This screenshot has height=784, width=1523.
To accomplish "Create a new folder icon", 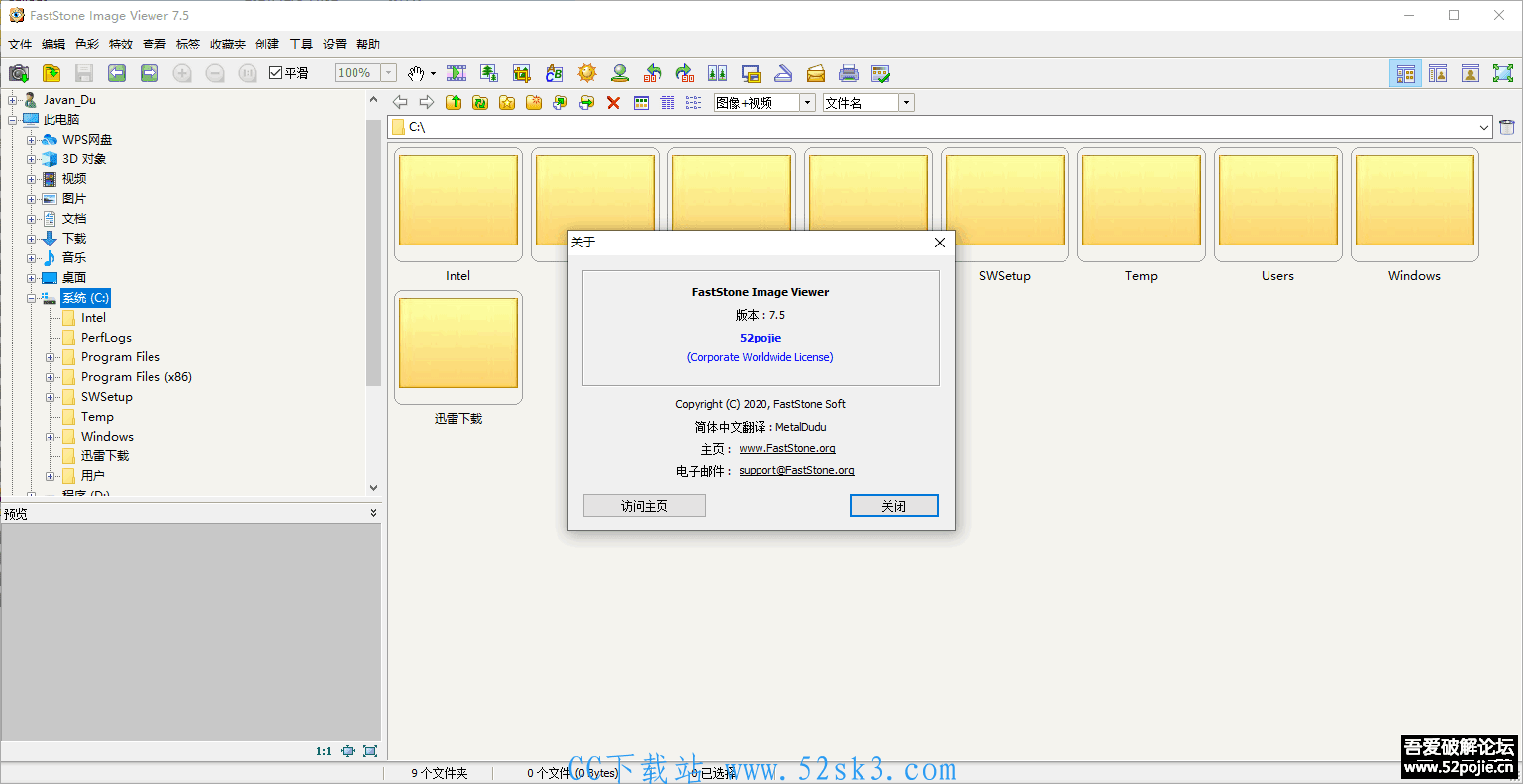I will coord(534,102).
